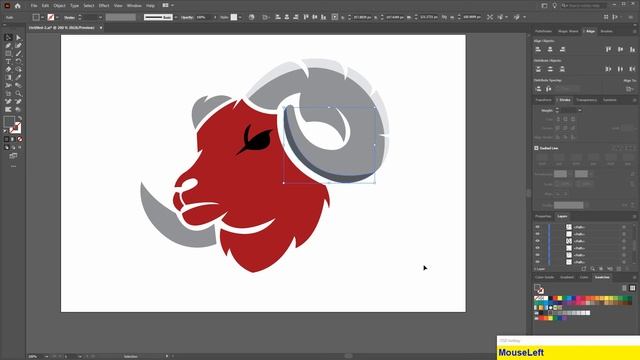Open the Graphic Style dropdown arrow
This screenshot has height=360, width=640.
click(x=240, y=17)
